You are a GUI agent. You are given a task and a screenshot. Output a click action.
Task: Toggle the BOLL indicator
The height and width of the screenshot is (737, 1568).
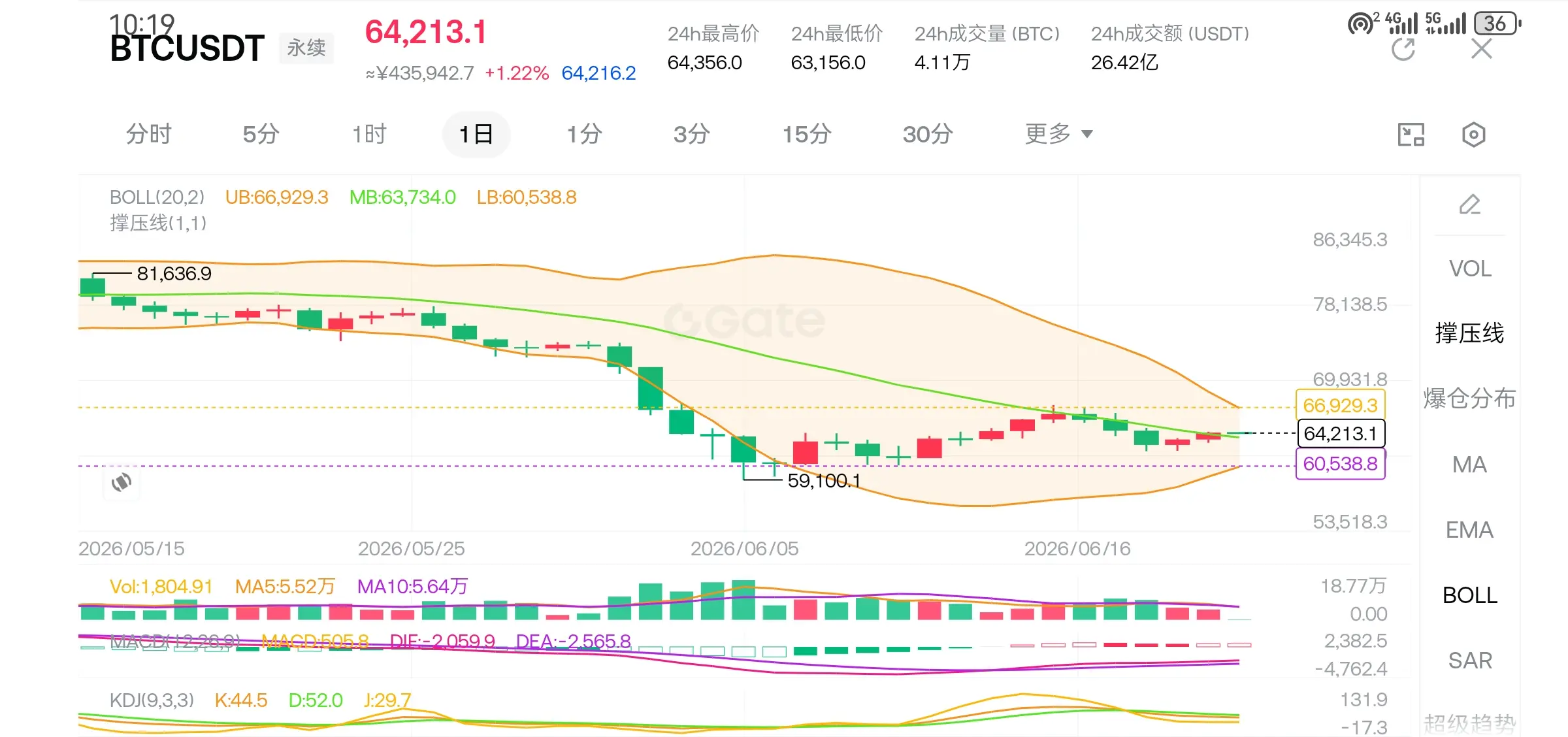tap(1470, 595)
